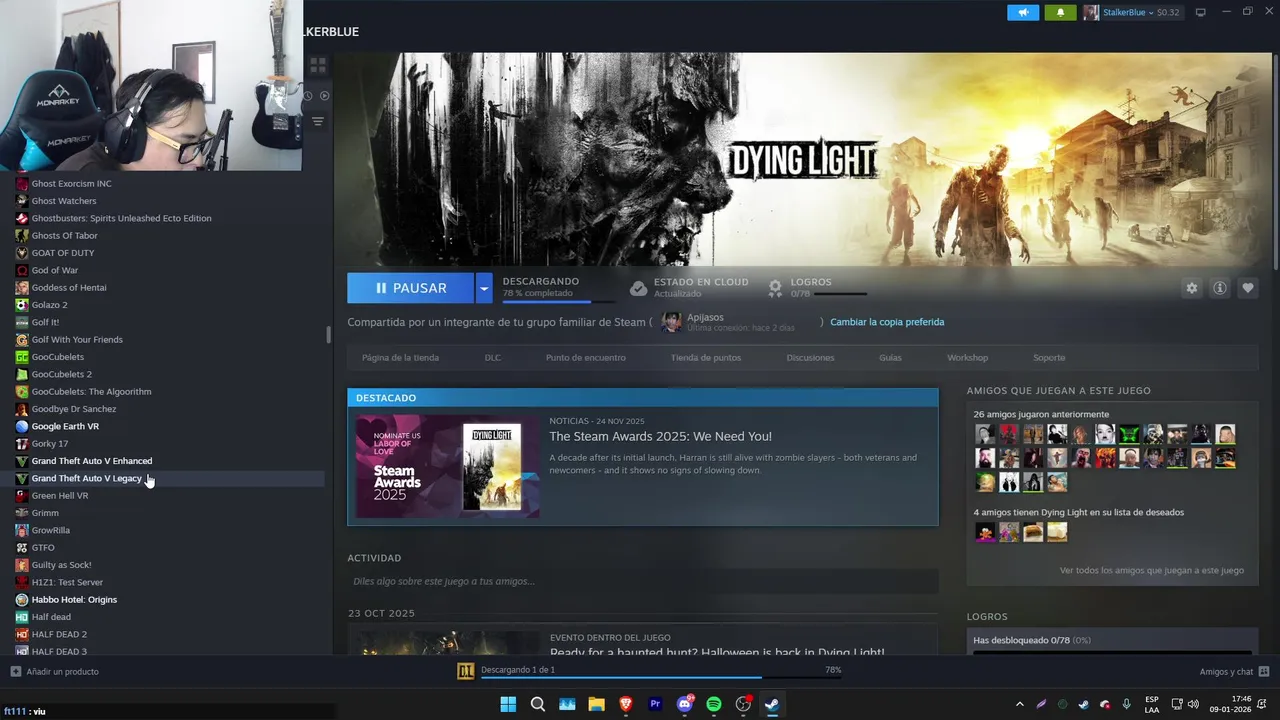Open the Discusiones tab
The height and width of the screenshot is (720, 1280).
pos(810,357)
